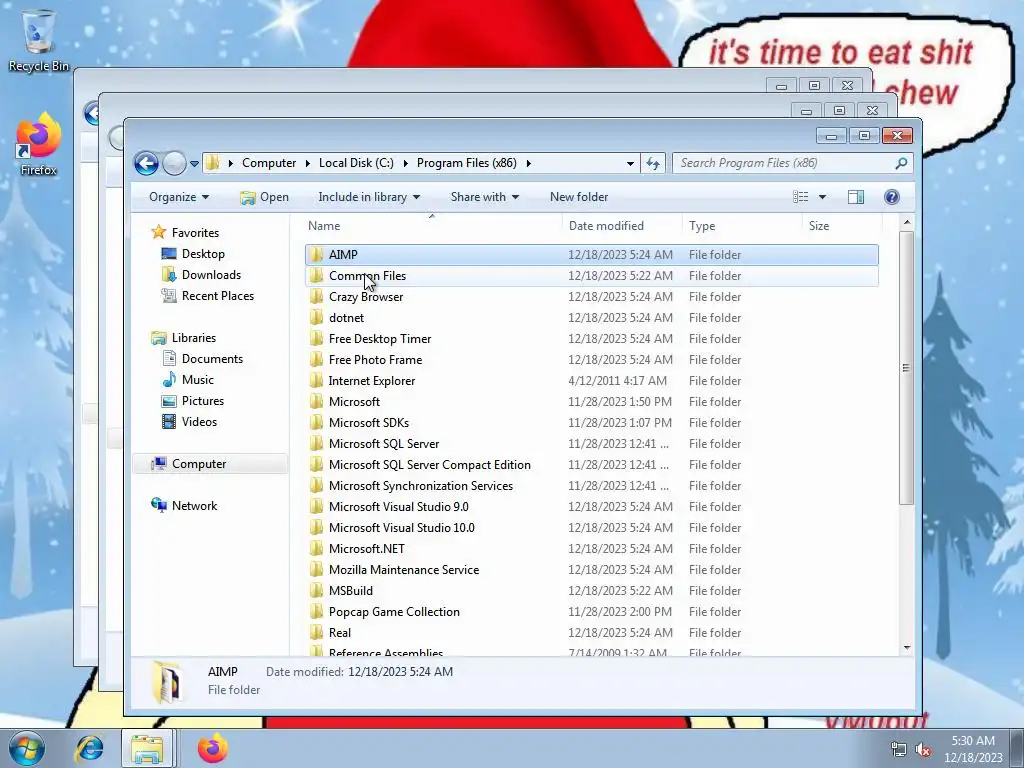Click the file list vertical scrollbar thumb
Viewport: 1024px width, 768px height.
(x=906, y=368)
